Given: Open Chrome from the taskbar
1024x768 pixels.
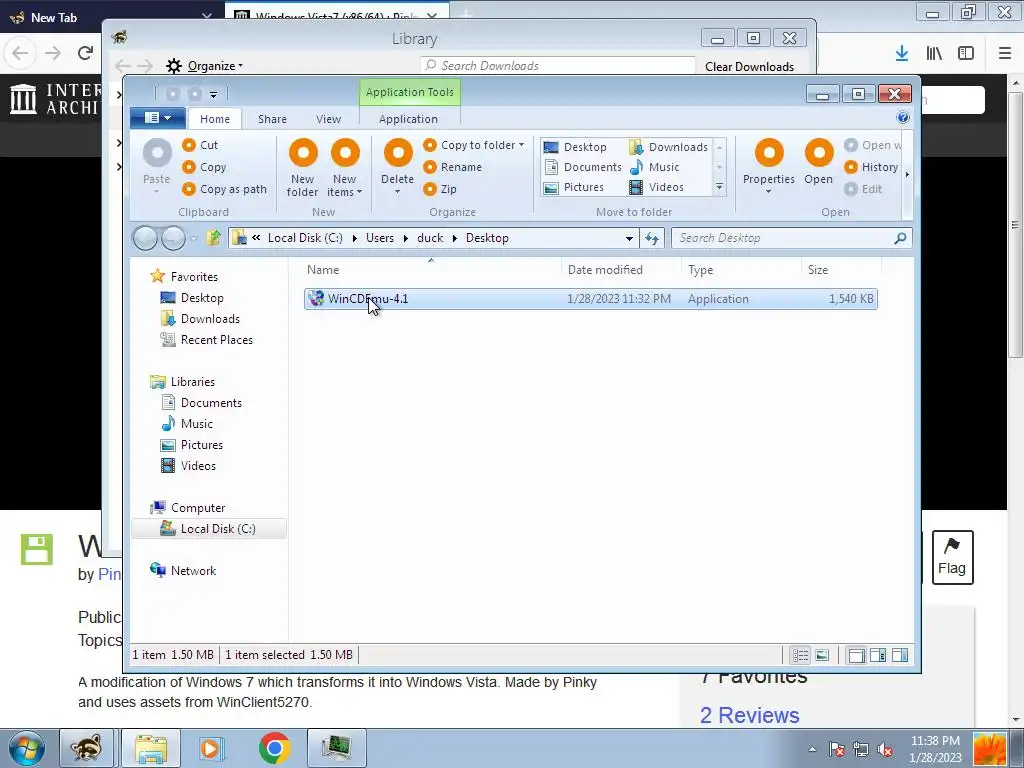Looking at the screenshot, I should pos(274,748).
